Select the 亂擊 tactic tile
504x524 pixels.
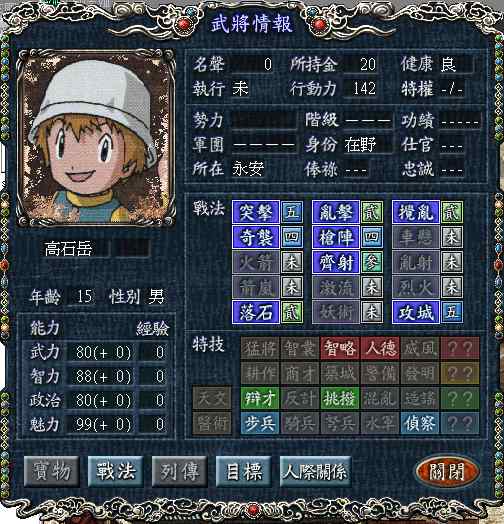click(336, 212)
